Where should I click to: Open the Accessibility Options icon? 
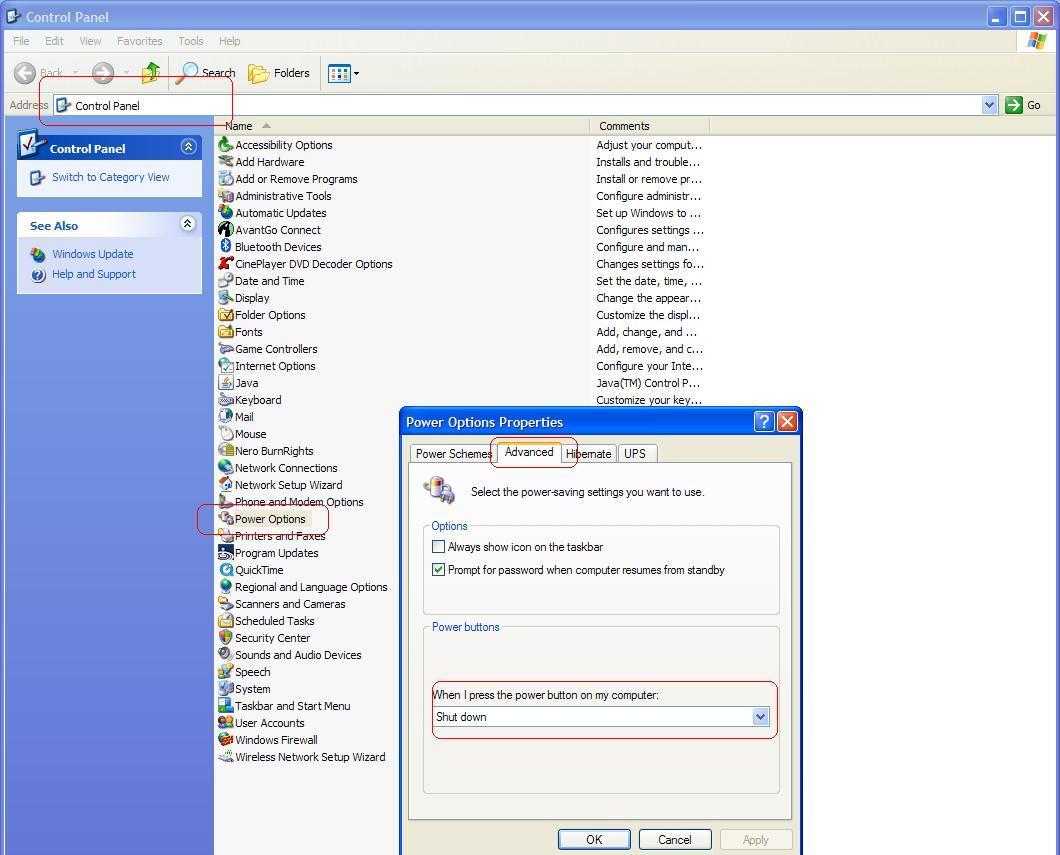pos(226,145)
